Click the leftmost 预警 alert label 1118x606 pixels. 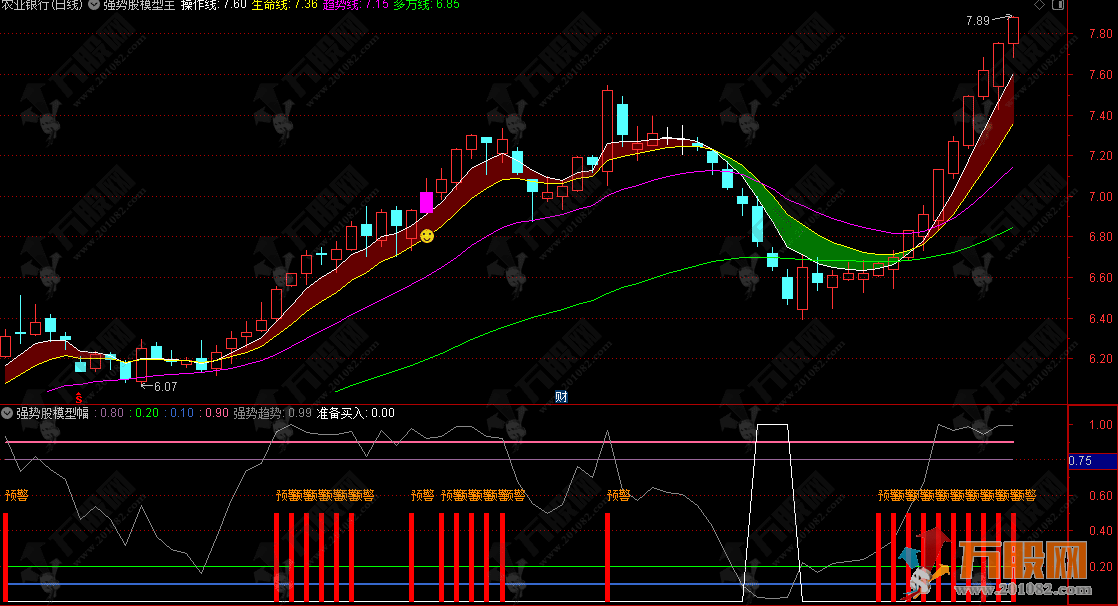coord(16,494)
